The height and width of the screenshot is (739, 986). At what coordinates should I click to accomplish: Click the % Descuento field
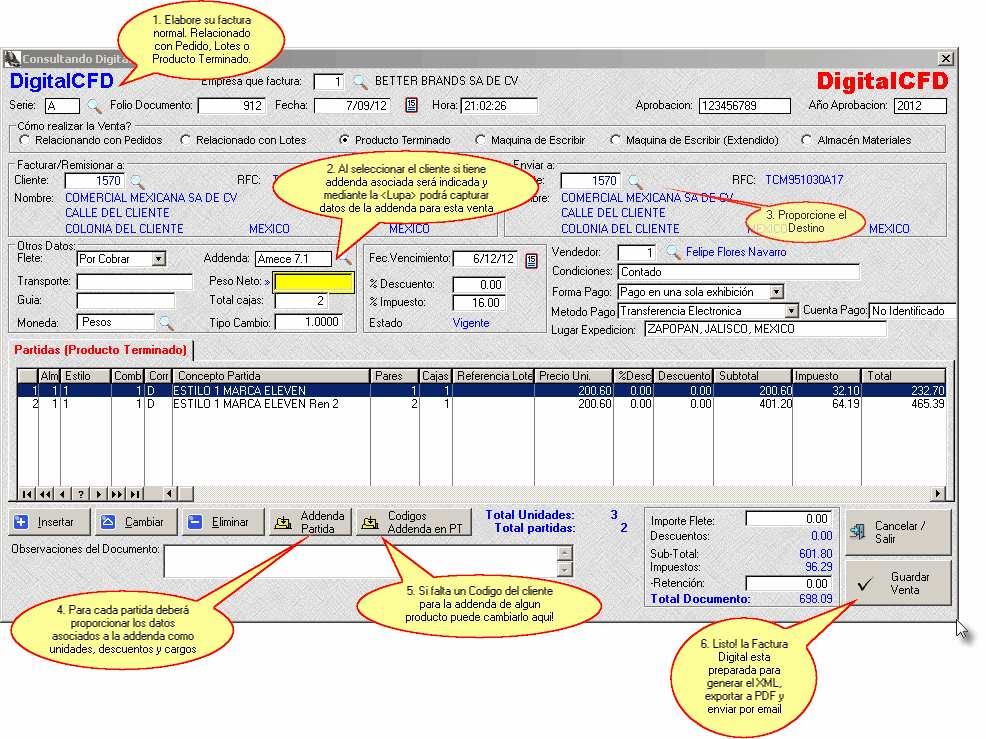[x=479, y=285]
